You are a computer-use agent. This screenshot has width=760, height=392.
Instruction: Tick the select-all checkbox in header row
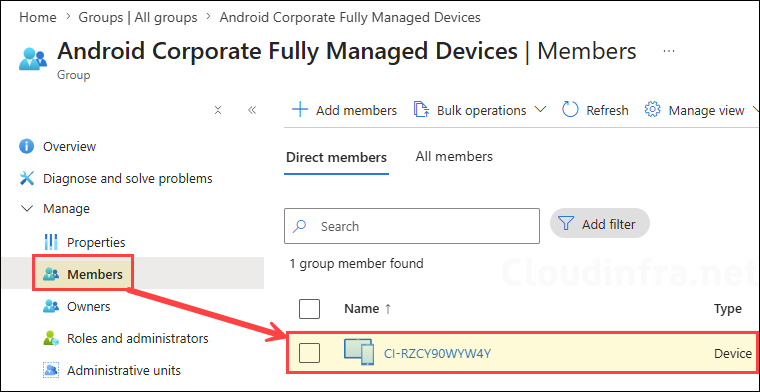coord(309,309)
